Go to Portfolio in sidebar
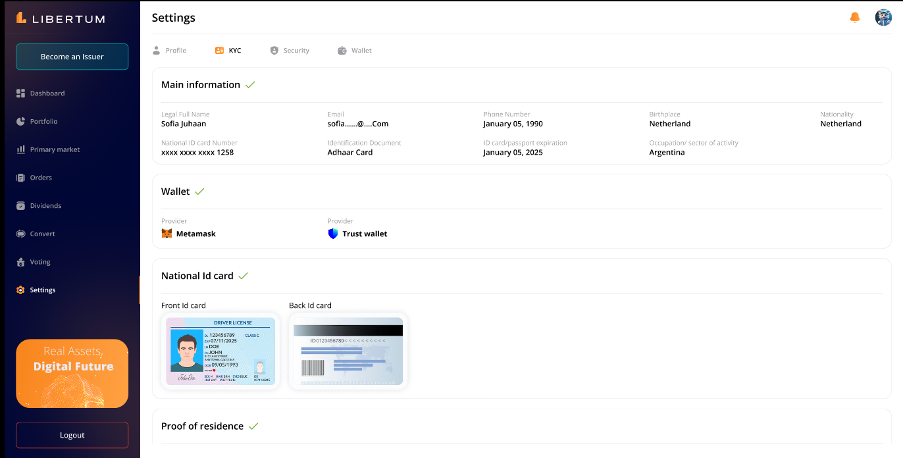The width and height of the screenshot is (904, 458). tap(43, 121)
